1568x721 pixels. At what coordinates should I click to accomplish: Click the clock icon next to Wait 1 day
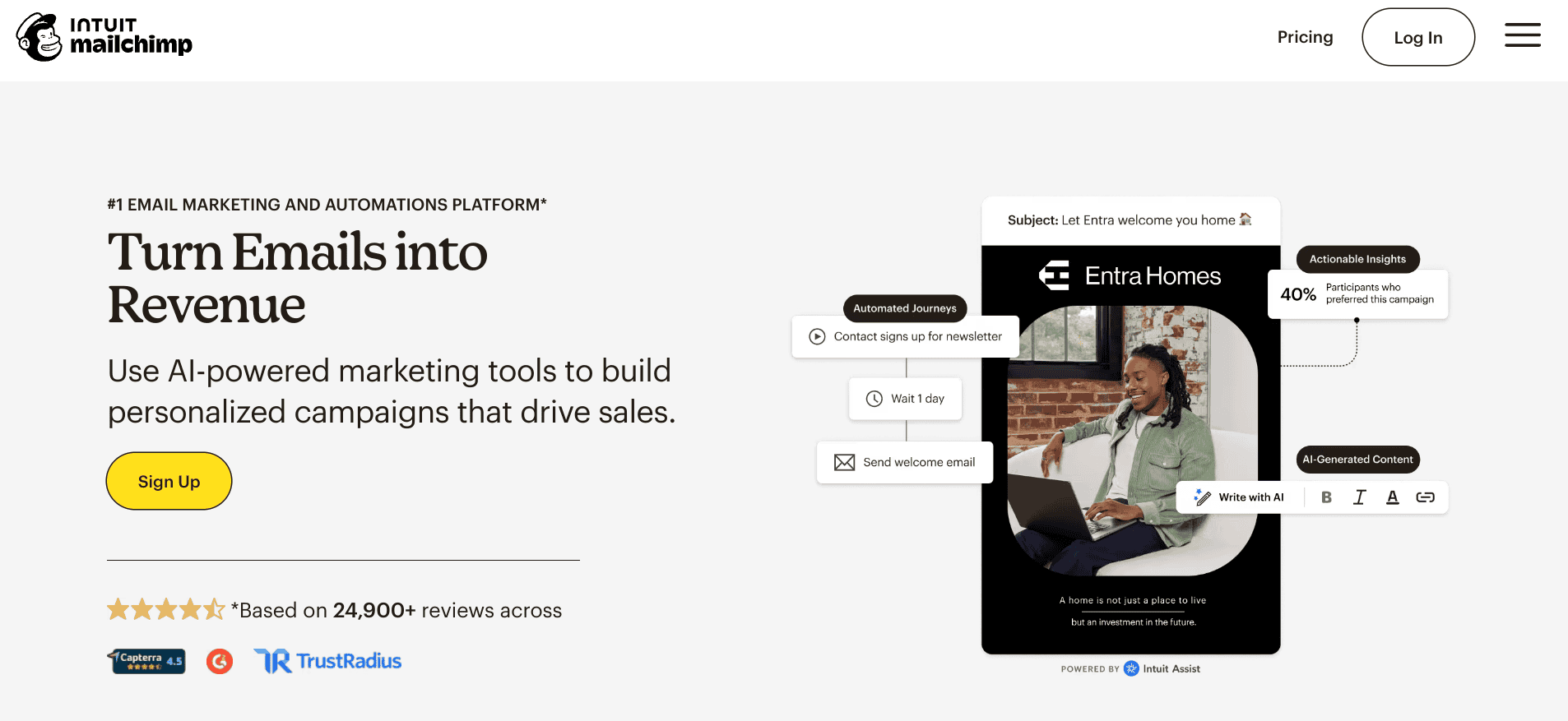874,399
